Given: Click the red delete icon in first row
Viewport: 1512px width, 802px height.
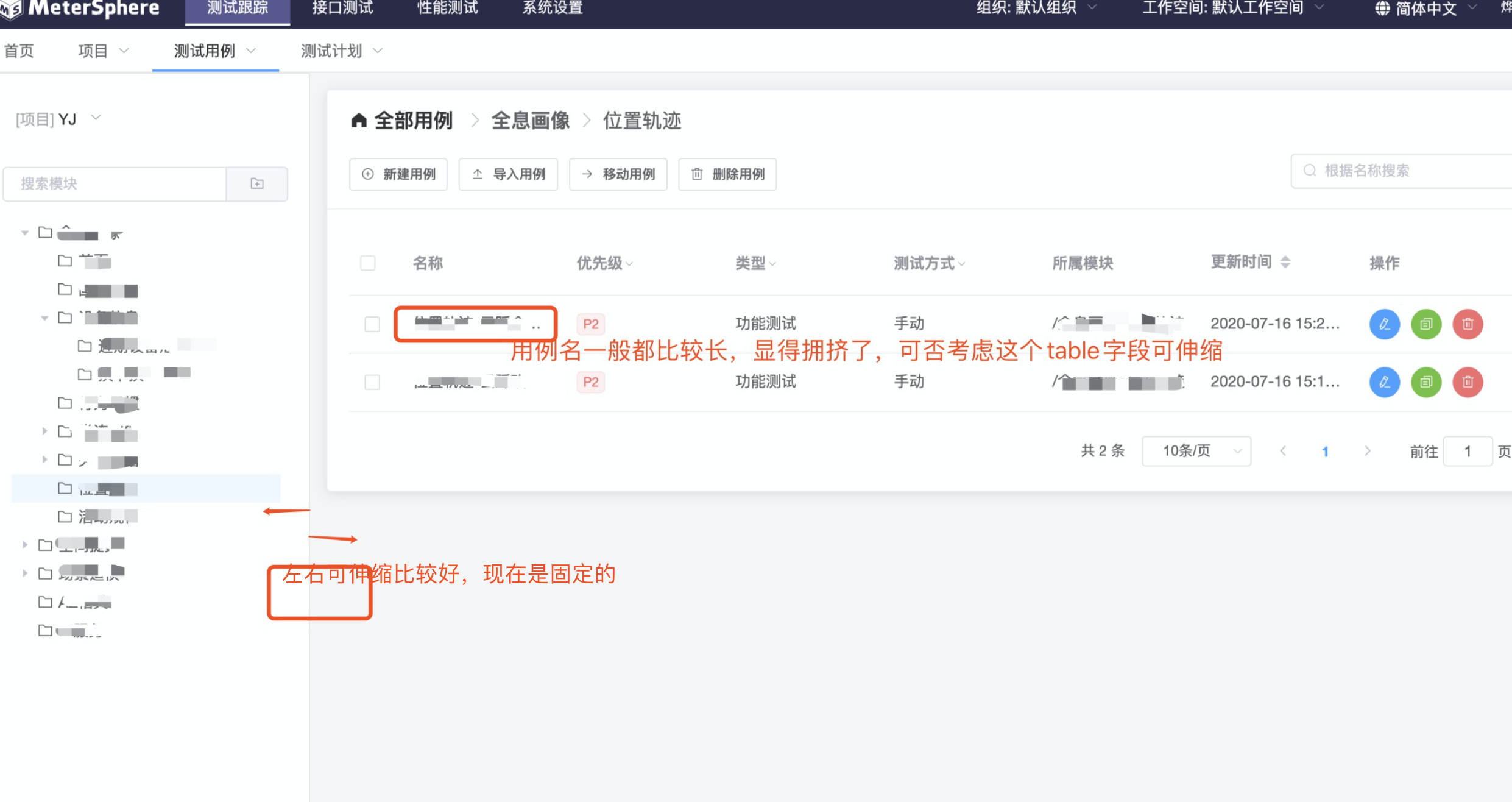Looking at the screenshot, I should pos(1467,324).
